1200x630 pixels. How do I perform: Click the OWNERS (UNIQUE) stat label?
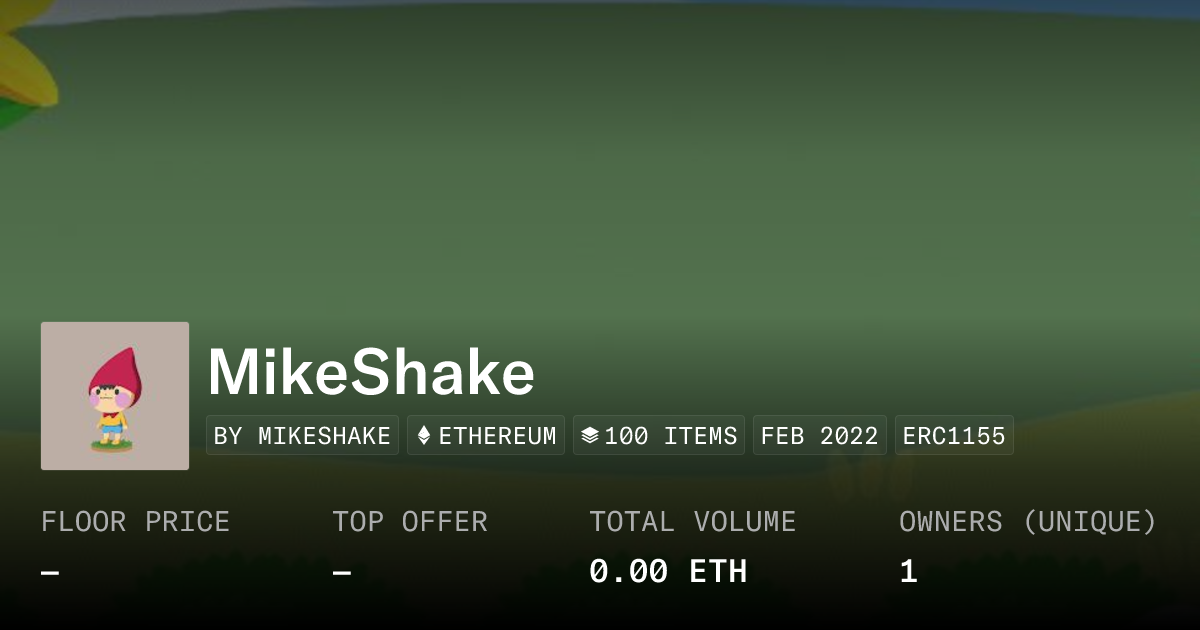click(x=1027, y=522)
